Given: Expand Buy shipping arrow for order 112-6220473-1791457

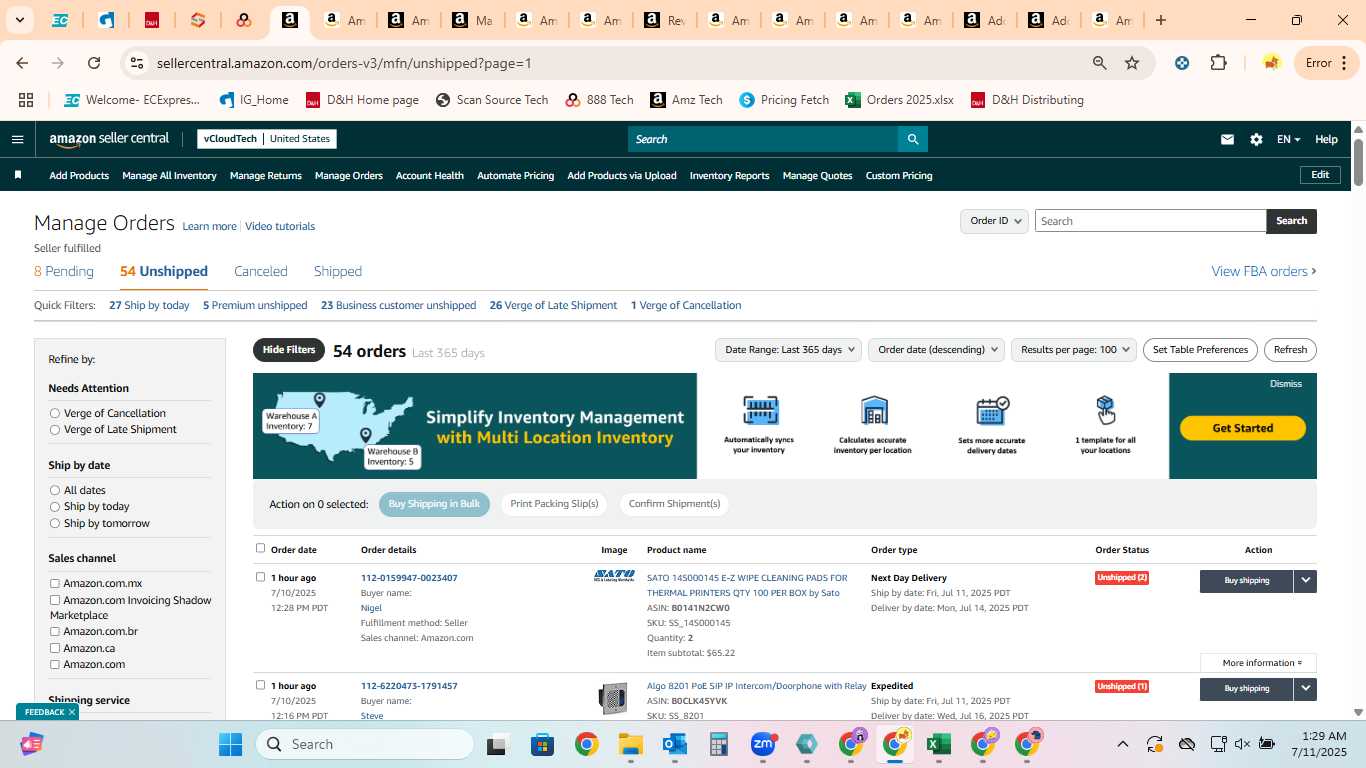Looking at the screenshot, I should pos(1305,689).
